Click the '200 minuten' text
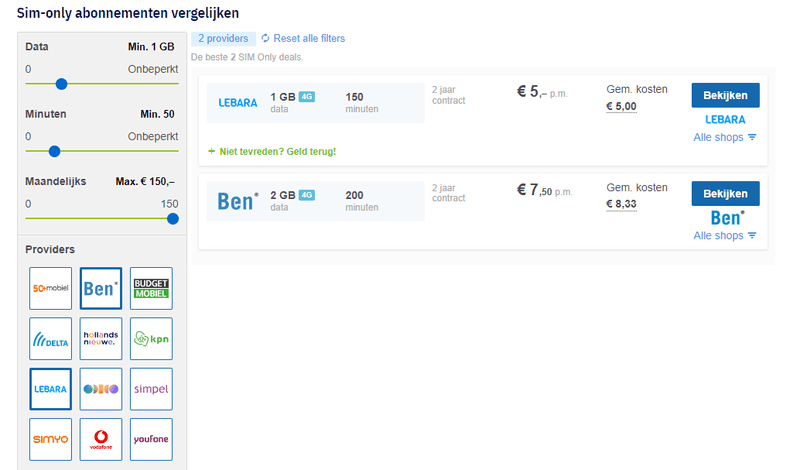Screen dimensions: 800x470 pyautogui.click(x=362, y=201)
